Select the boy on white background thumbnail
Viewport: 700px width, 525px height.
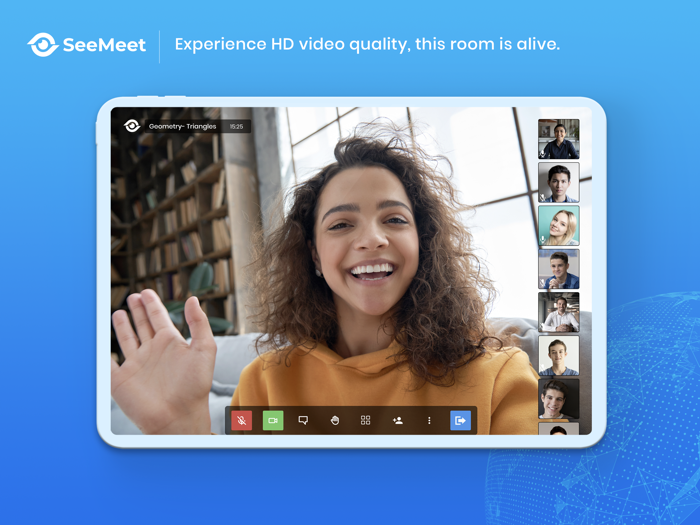click(x=558, y=355)
